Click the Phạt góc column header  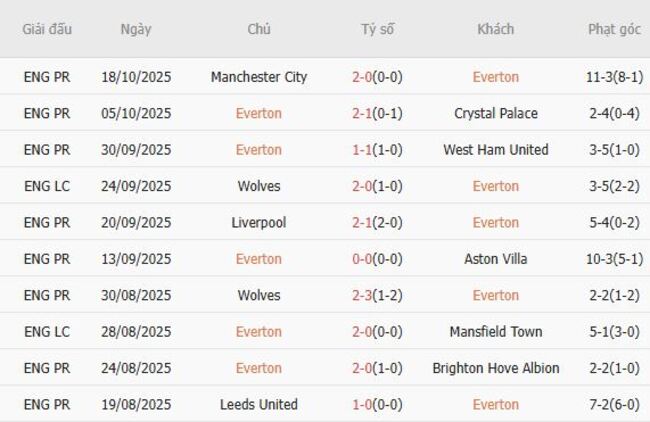click(614, 29)
